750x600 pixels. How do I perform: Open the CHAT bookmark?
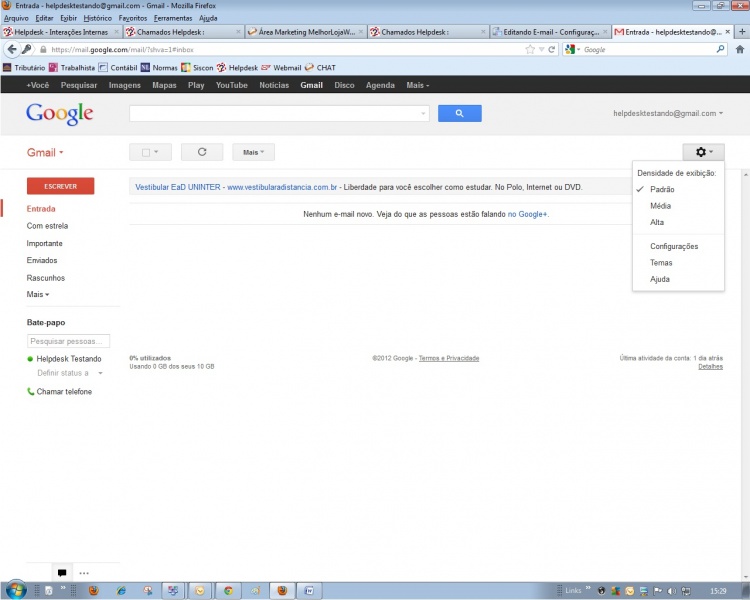320,67
